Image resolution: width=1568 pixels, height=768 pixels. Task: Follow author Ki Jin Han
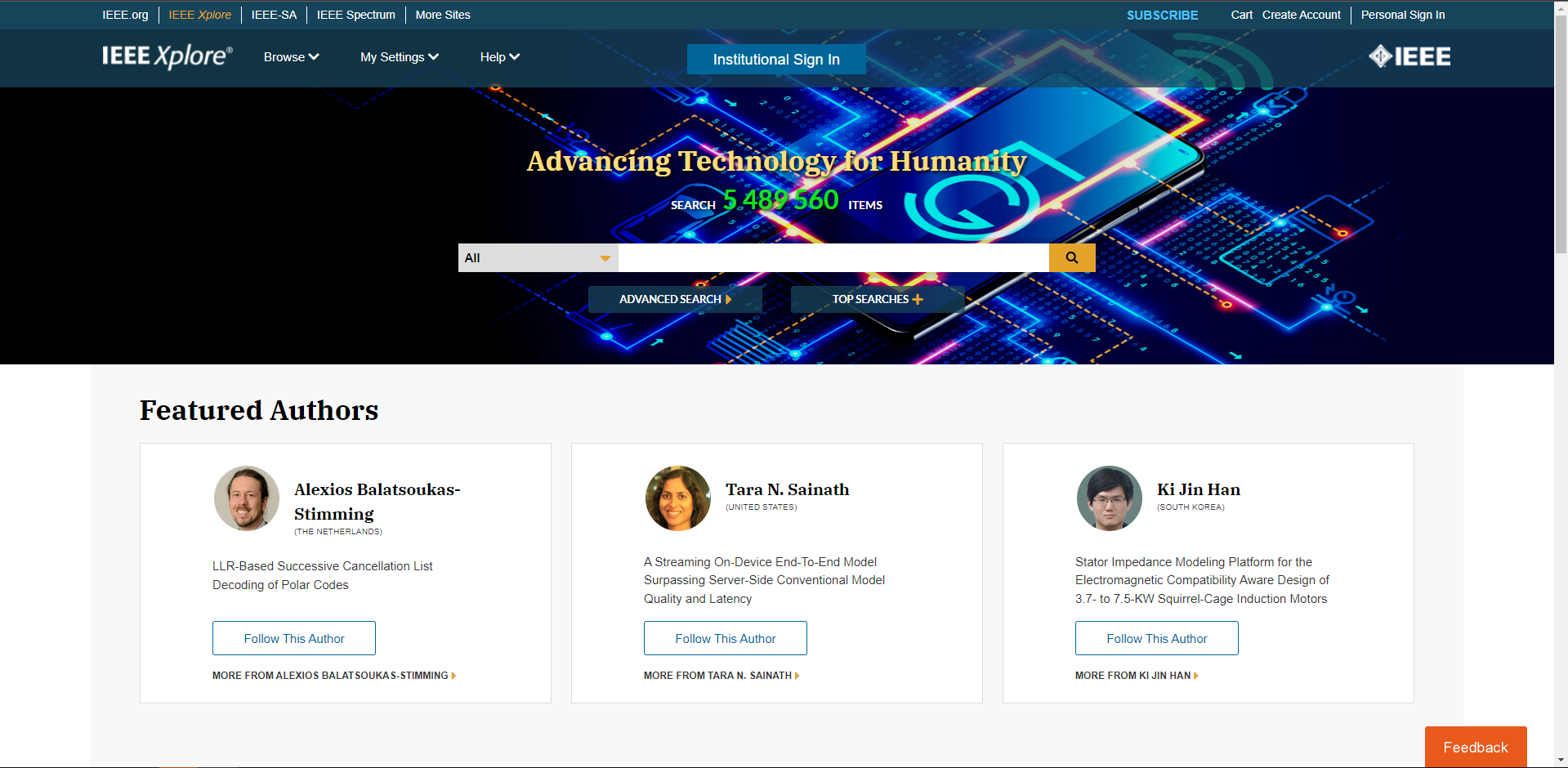tap(1157, 638)
